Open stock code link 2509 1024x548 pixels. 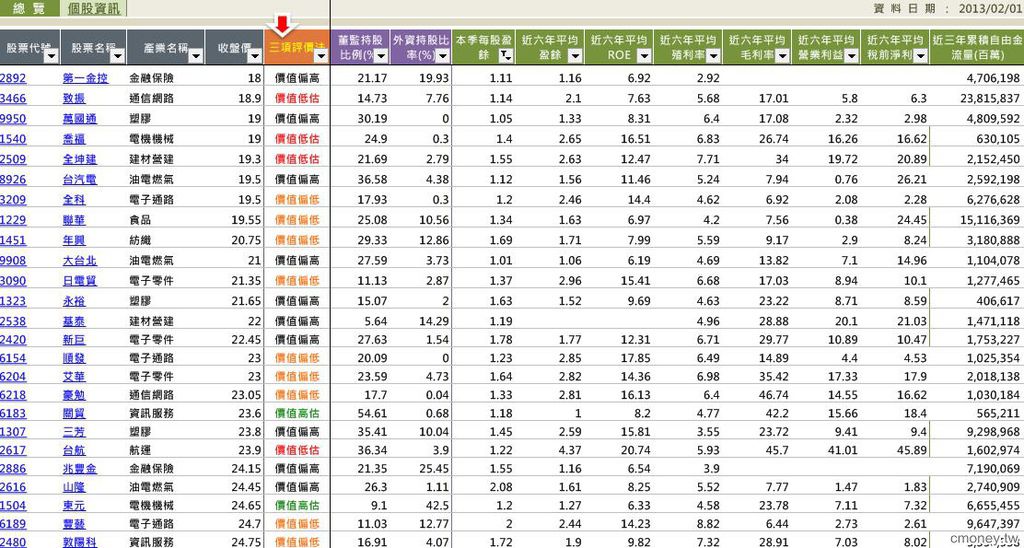[13, 159]
